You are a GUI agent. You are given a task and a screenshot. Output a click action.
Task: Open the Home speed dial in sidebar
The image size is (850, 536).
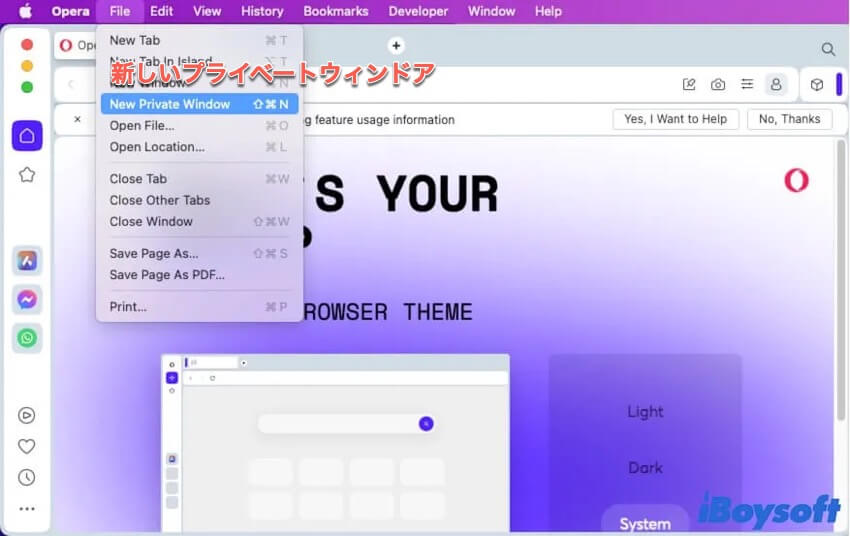pyautogui.click(x=27, y=136)
